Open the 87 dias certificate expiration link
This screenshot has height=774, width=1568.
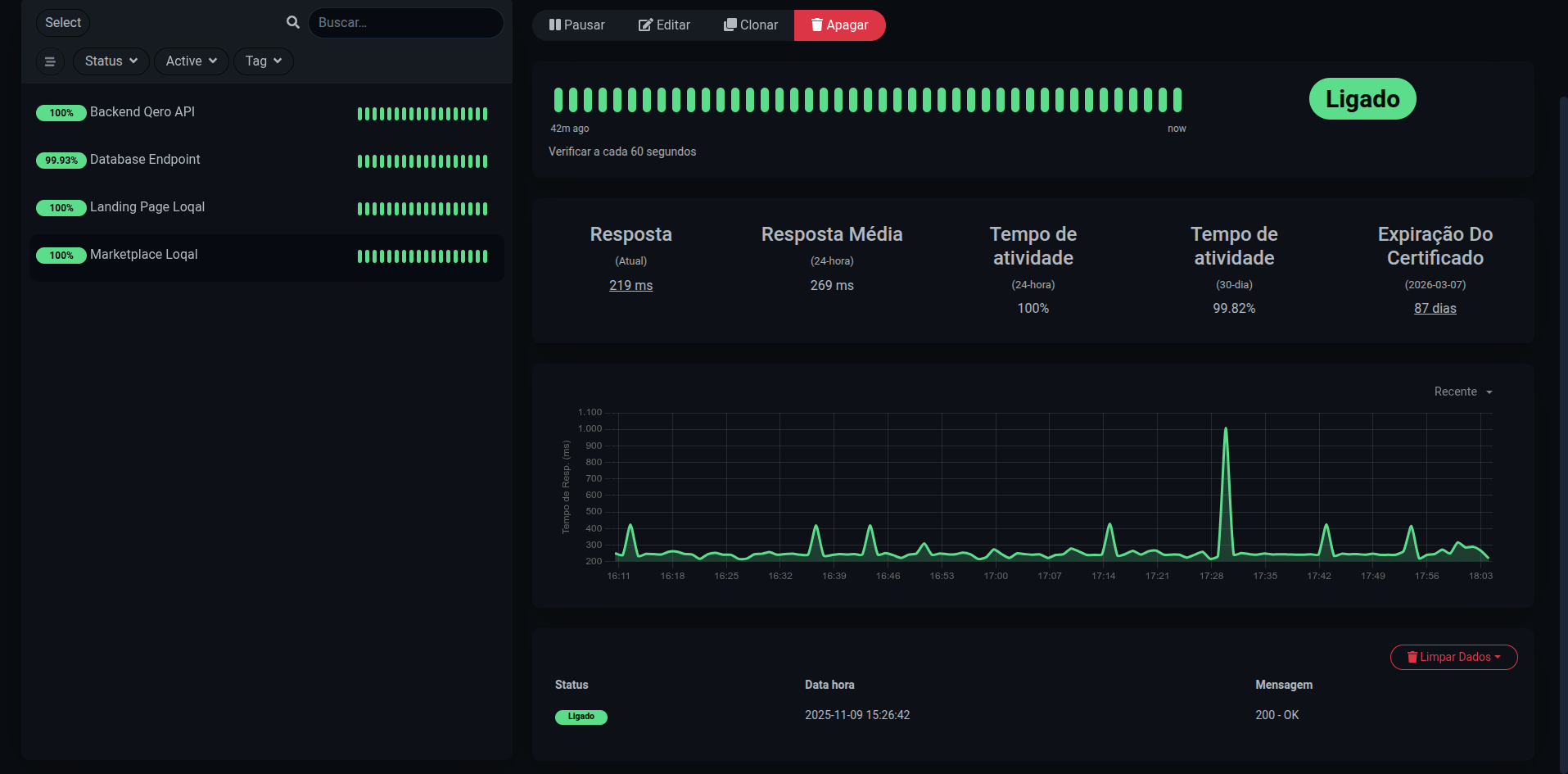(1435, 308)
